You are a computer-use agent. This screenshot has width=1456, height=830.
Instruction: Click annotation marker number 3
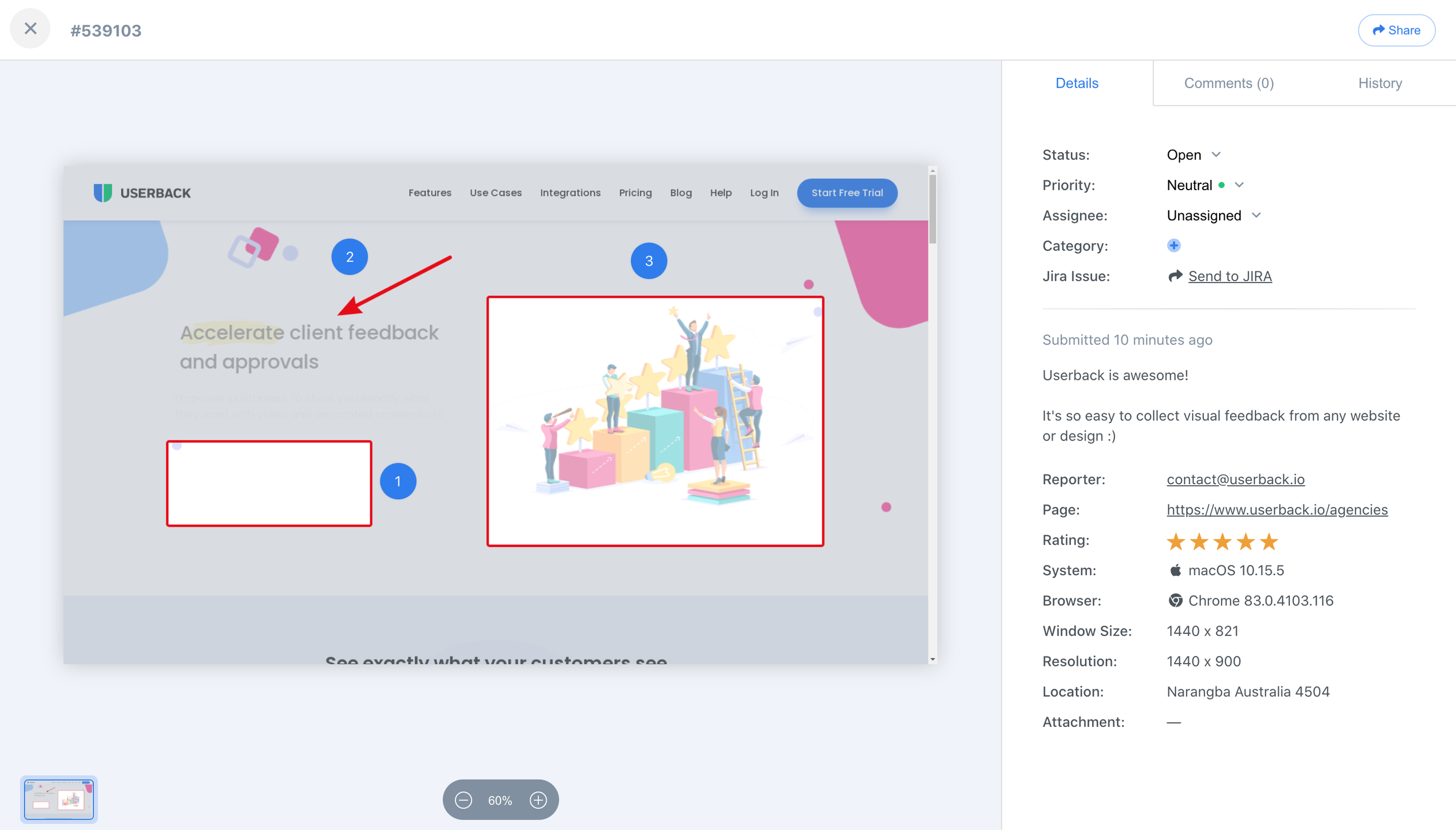(x=649, y=261)
